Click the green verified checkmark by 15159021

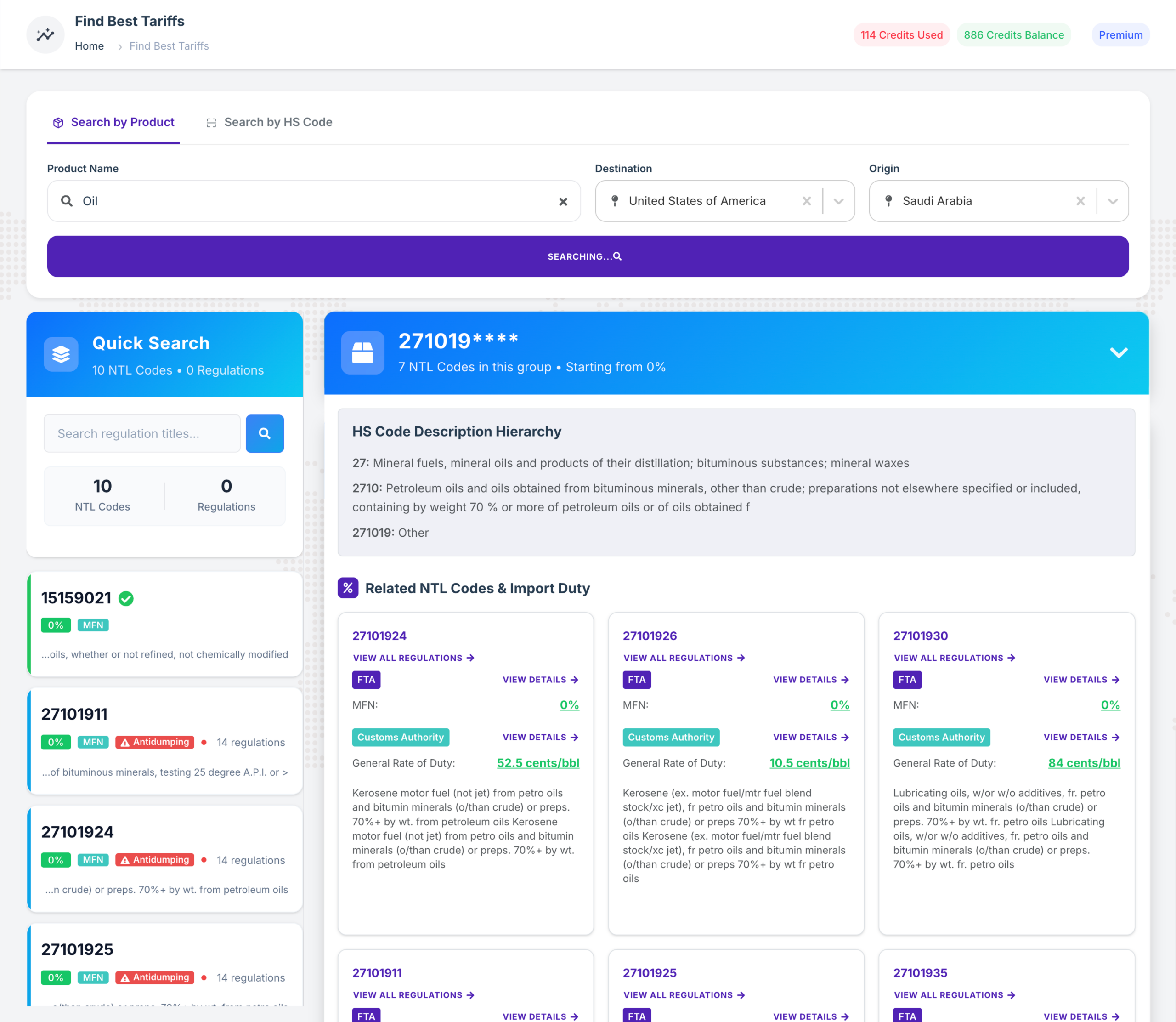coord(126,598)
